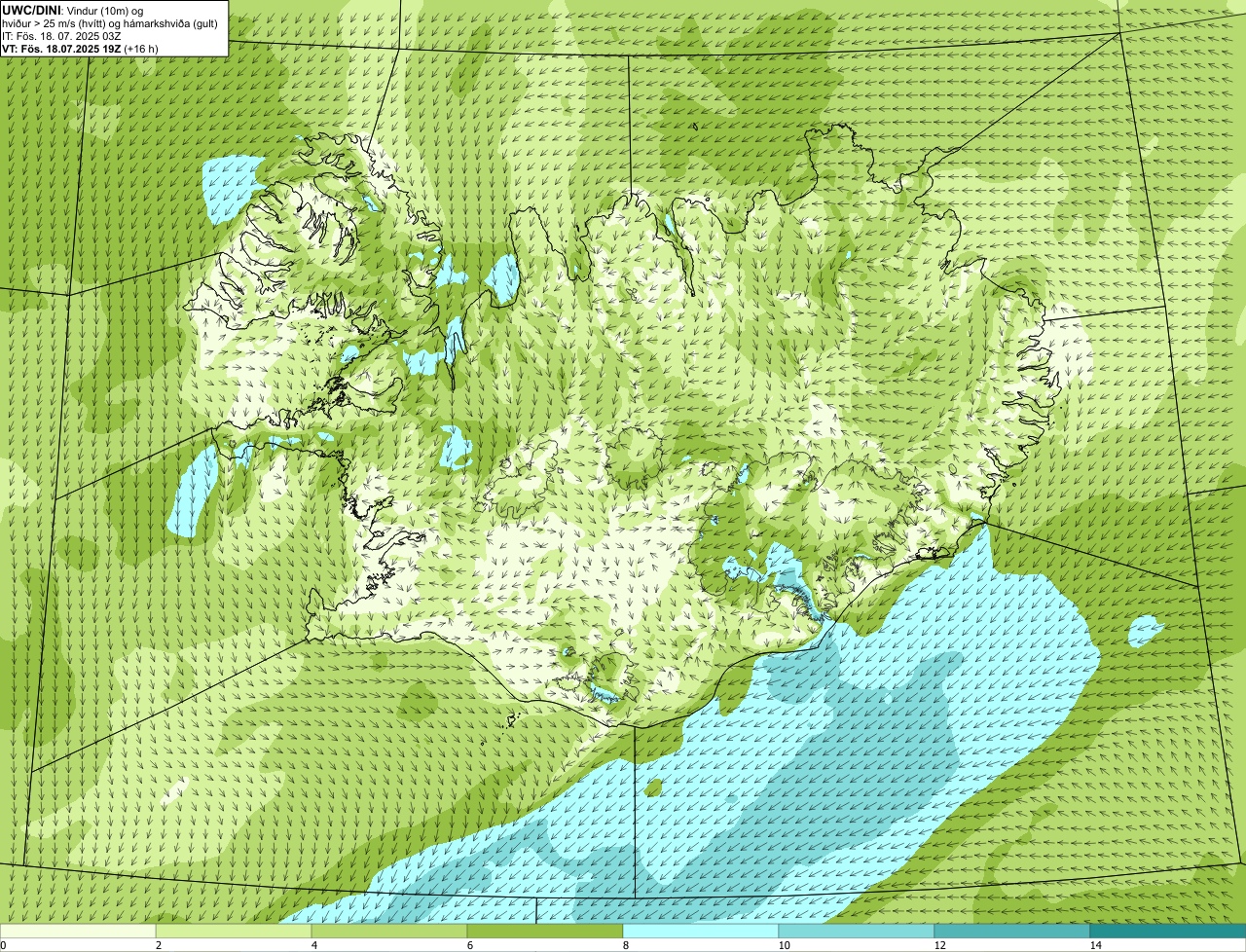Select the 4–6 m/s green color band
The height and width of the screenshot is (952, 1246).
click(389, 931)
